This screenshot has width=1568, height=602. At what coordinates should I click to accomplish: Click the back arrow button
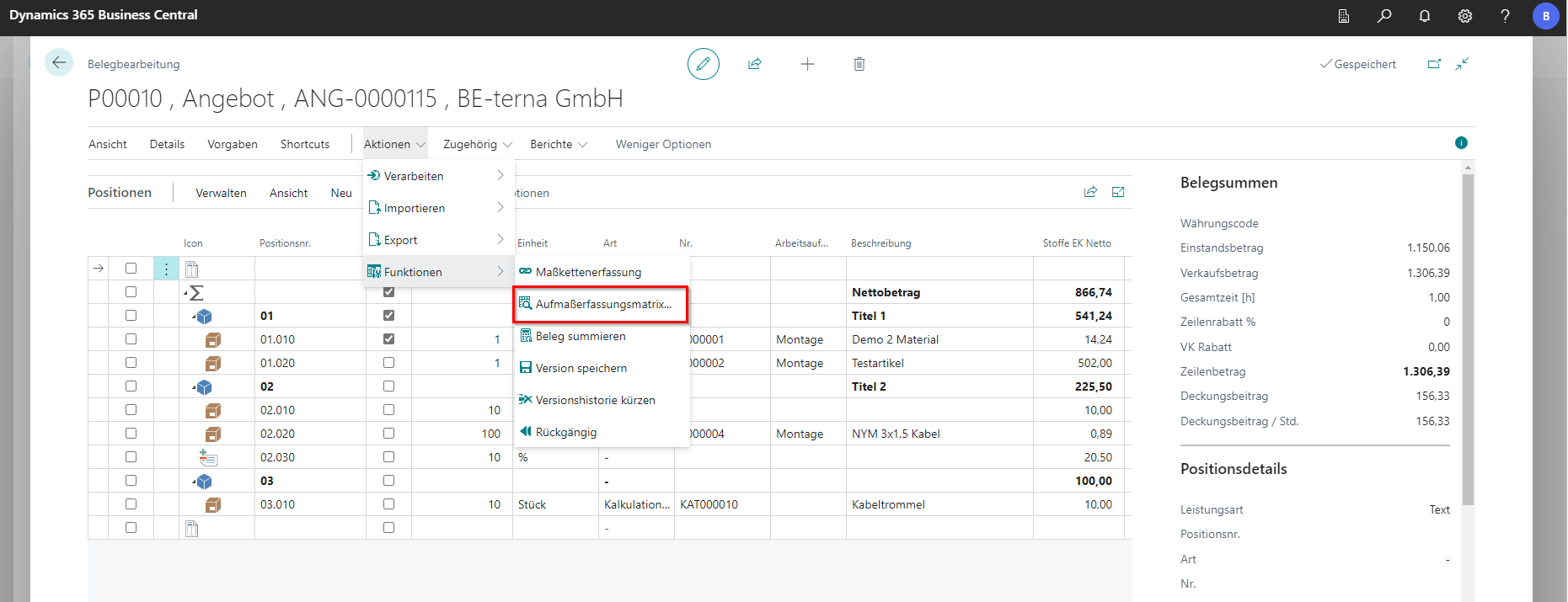pos(59,62)
